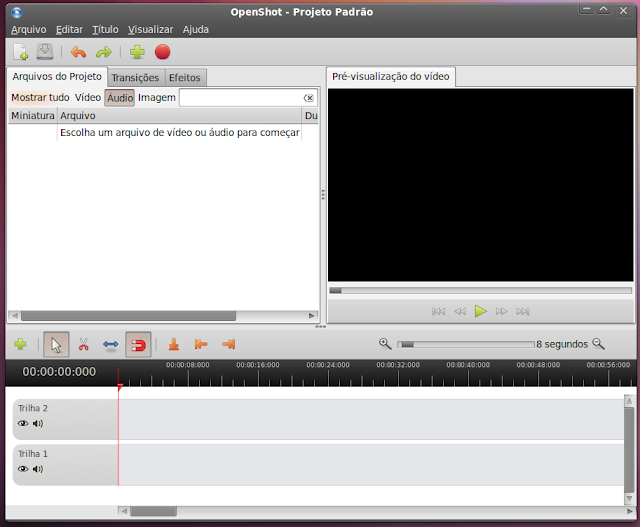Select the razor scissors tool
The image size is (640, 527).
click(x=84, y=345)
